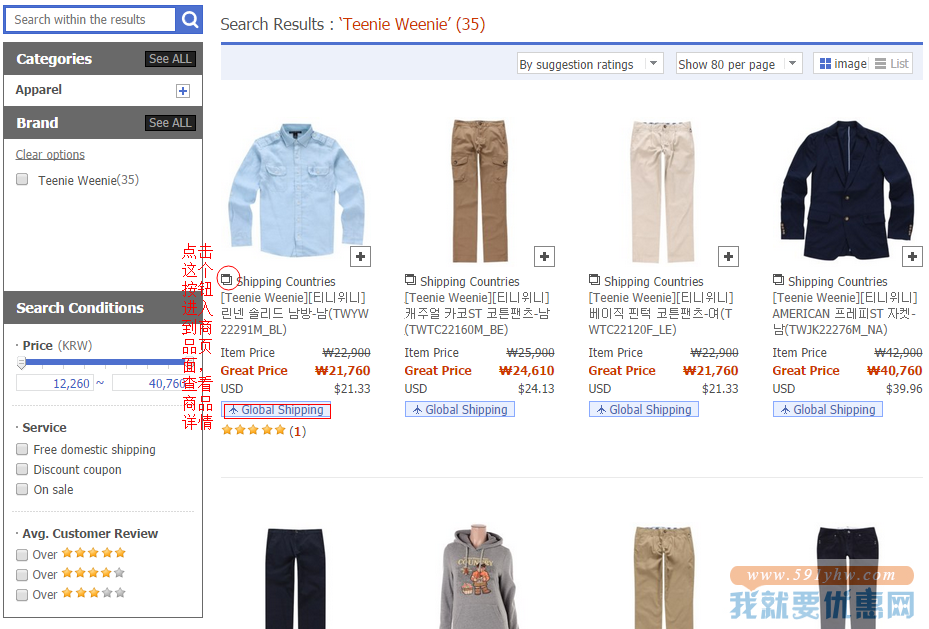
Task: Enable On sale filter
Action: 22,489
